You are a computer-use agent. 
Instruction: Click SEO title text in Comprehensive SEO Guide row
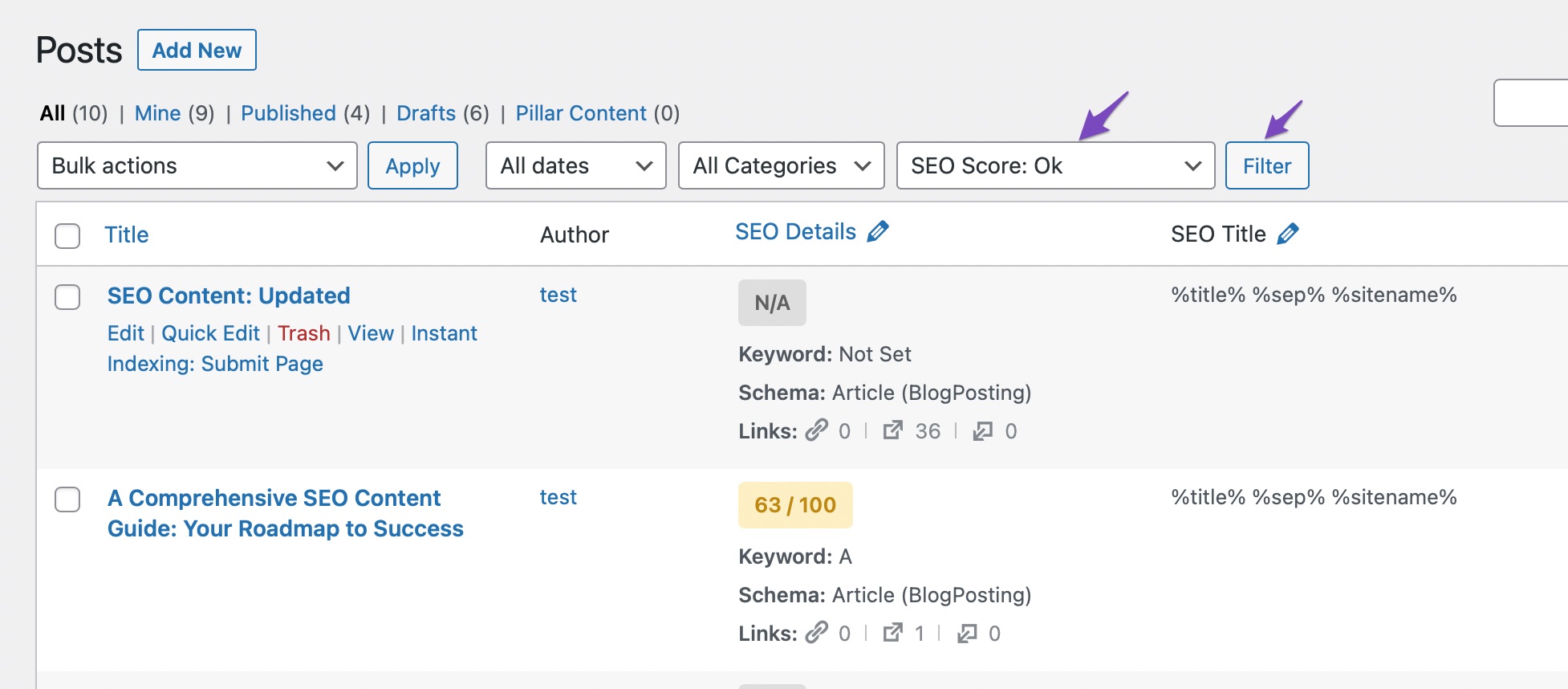1314,497
